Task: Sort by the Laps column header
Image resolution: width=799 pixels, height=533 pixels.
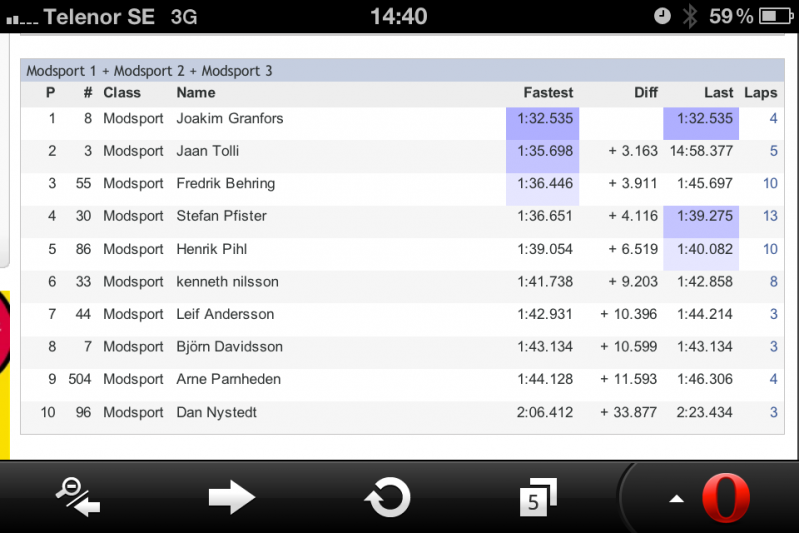Action: coord(760,92)
